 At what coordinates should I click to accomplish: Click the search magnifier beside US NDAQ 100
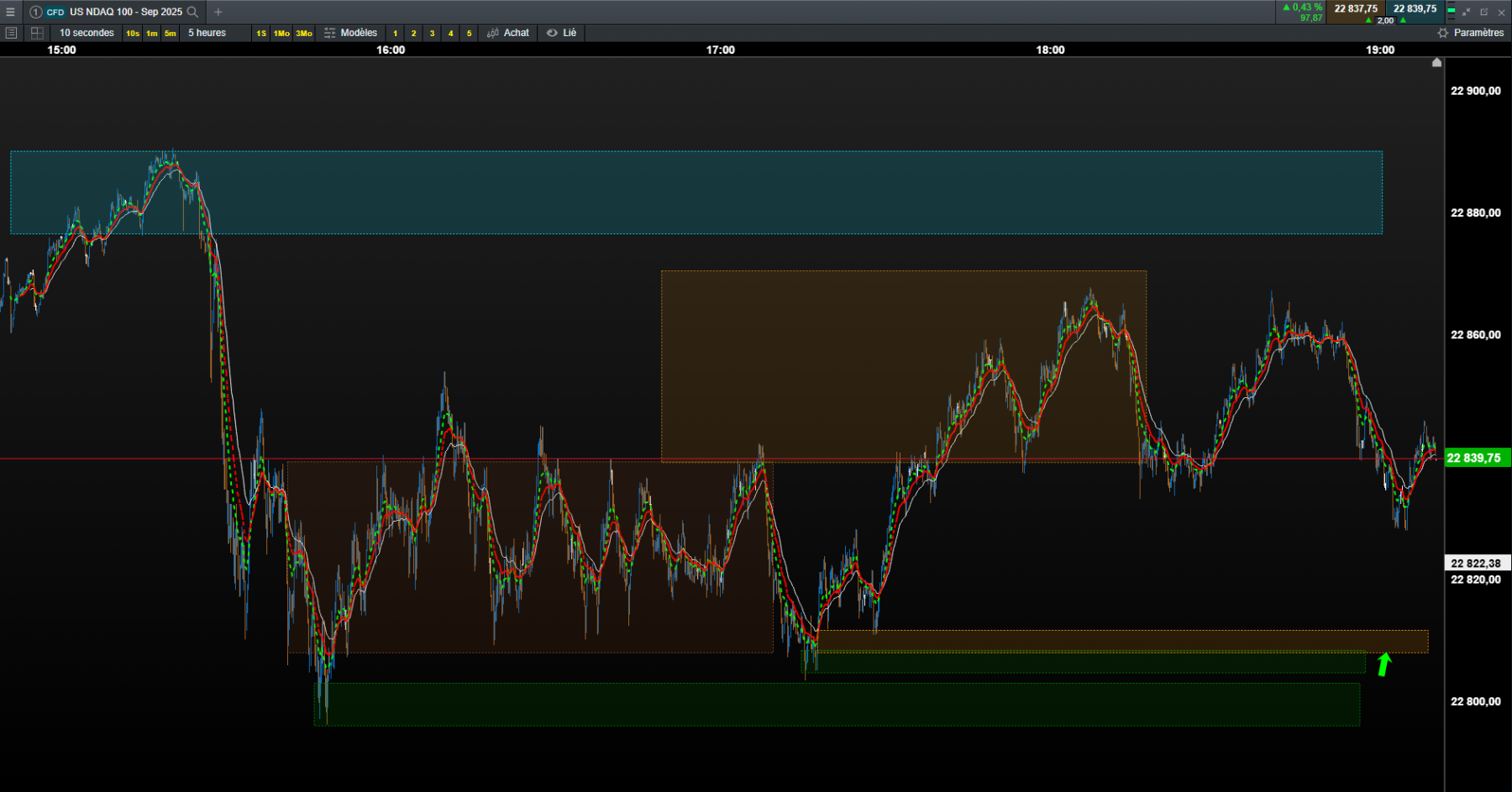192,12
